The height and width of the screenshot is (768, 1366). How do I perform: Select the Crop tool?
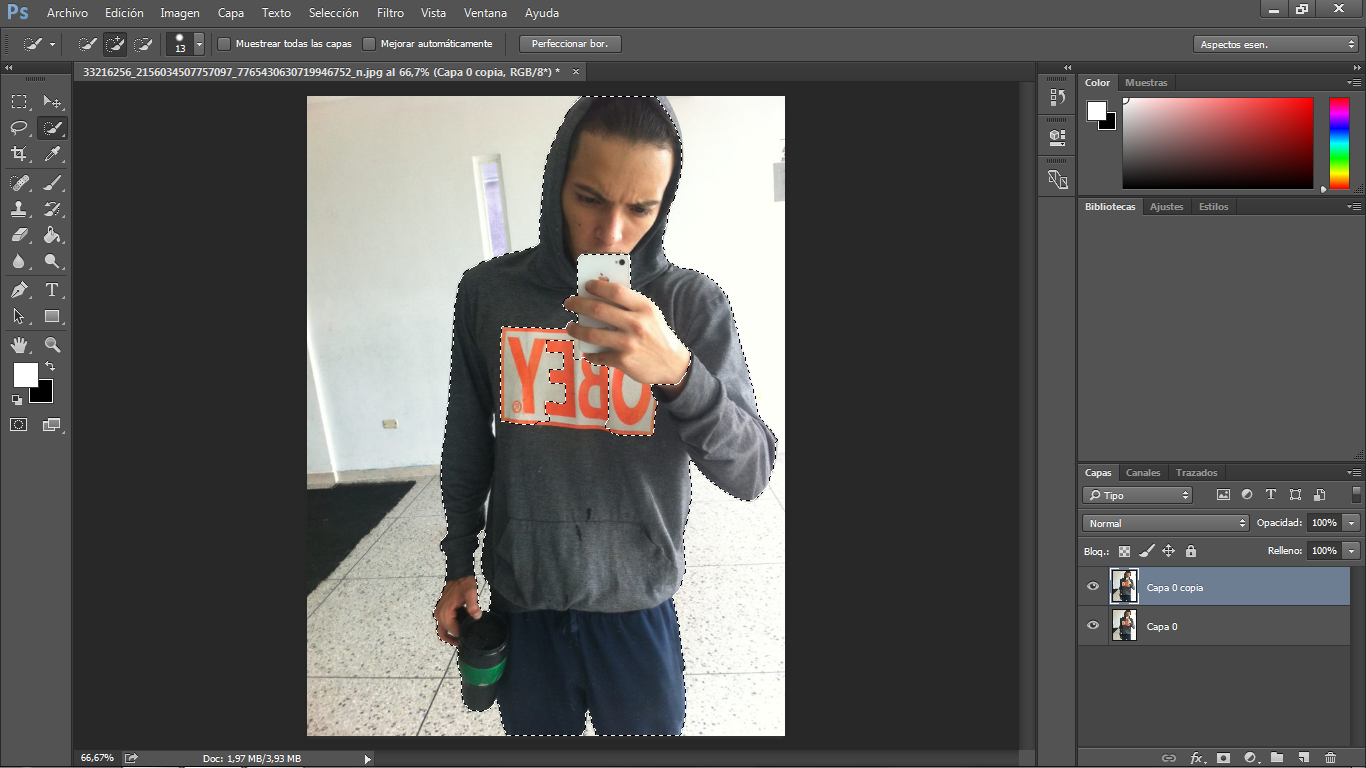(19, 154)
